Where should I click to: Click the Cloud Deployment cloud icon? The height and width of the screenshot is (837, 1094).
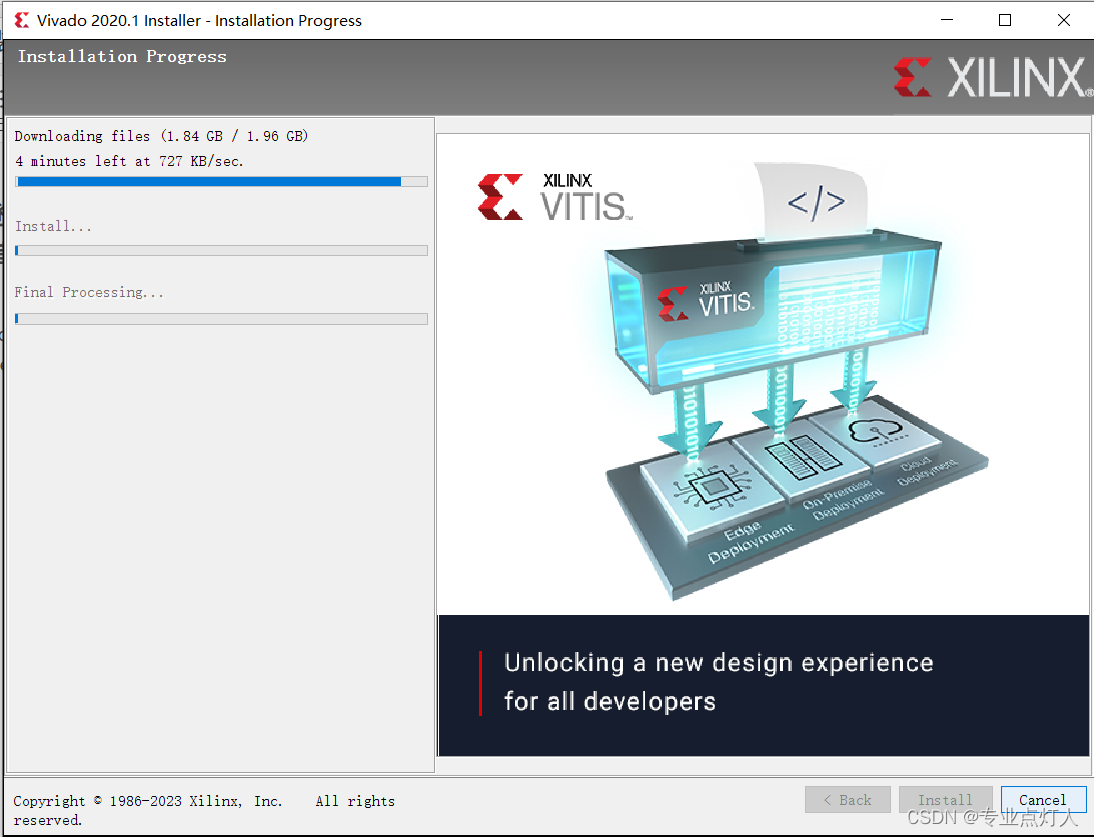[x=875, y=430]
